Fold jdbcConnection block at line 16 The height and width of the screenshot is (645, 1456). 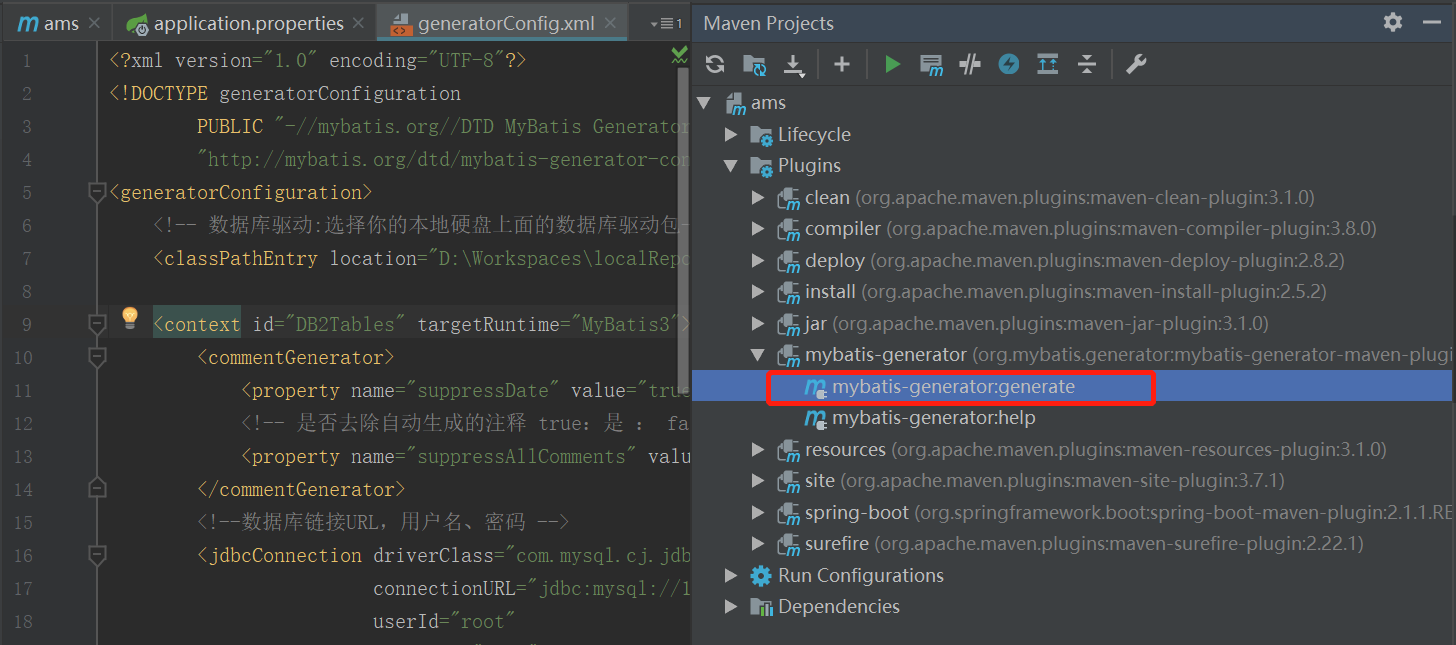click(x=97, y=555)
